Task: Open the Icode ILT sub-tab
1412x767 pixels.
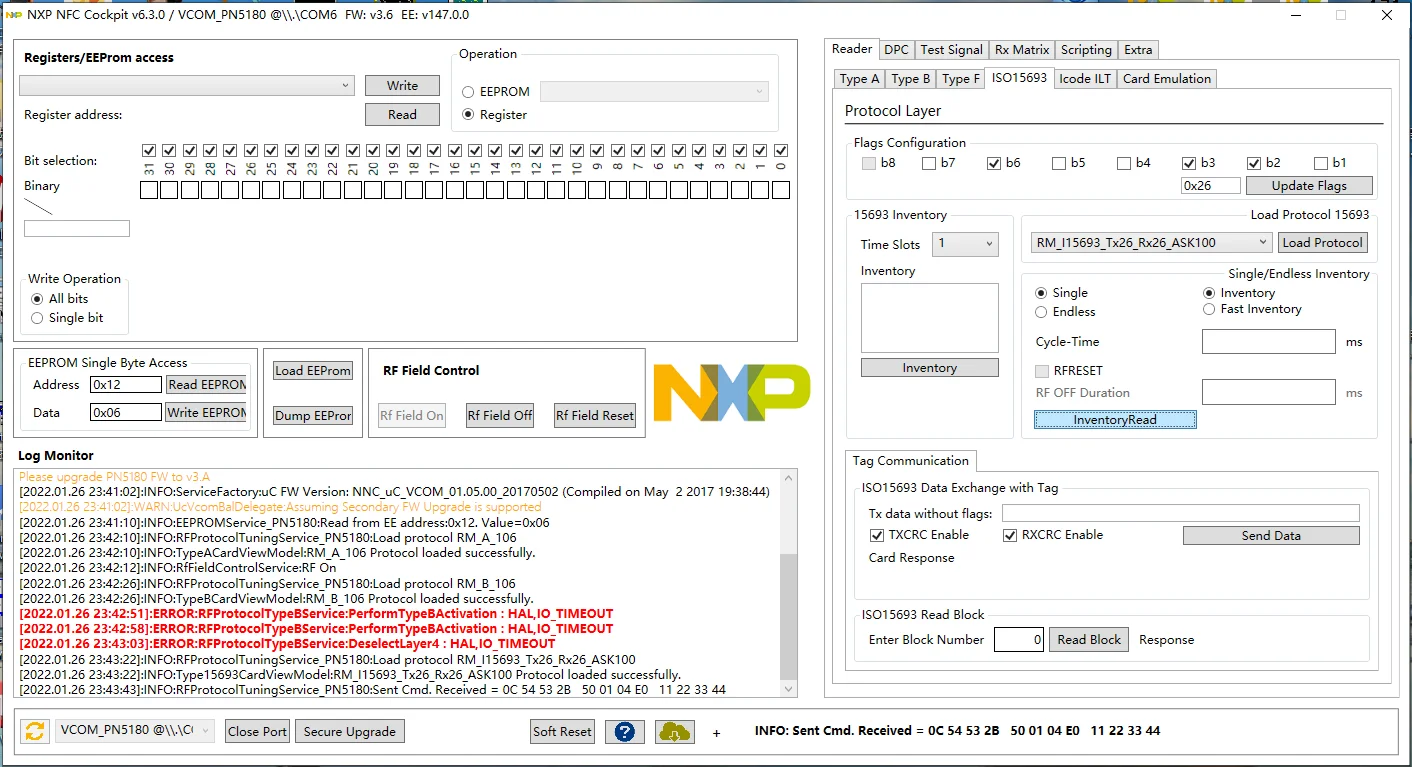Action: [1085, 79]
